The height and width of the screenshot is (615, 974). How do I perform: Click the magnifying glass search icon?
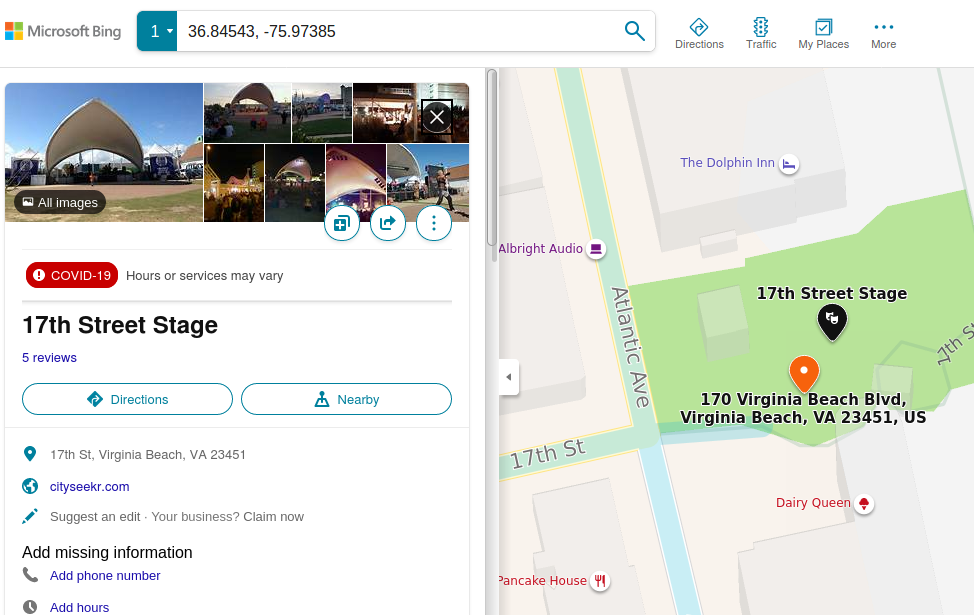(x=634, y=30)
